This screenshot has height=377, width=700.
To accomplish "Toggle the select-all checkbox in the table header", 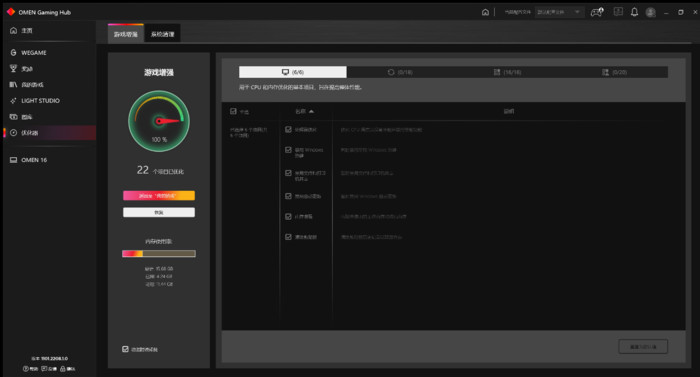I will point(233,111).
